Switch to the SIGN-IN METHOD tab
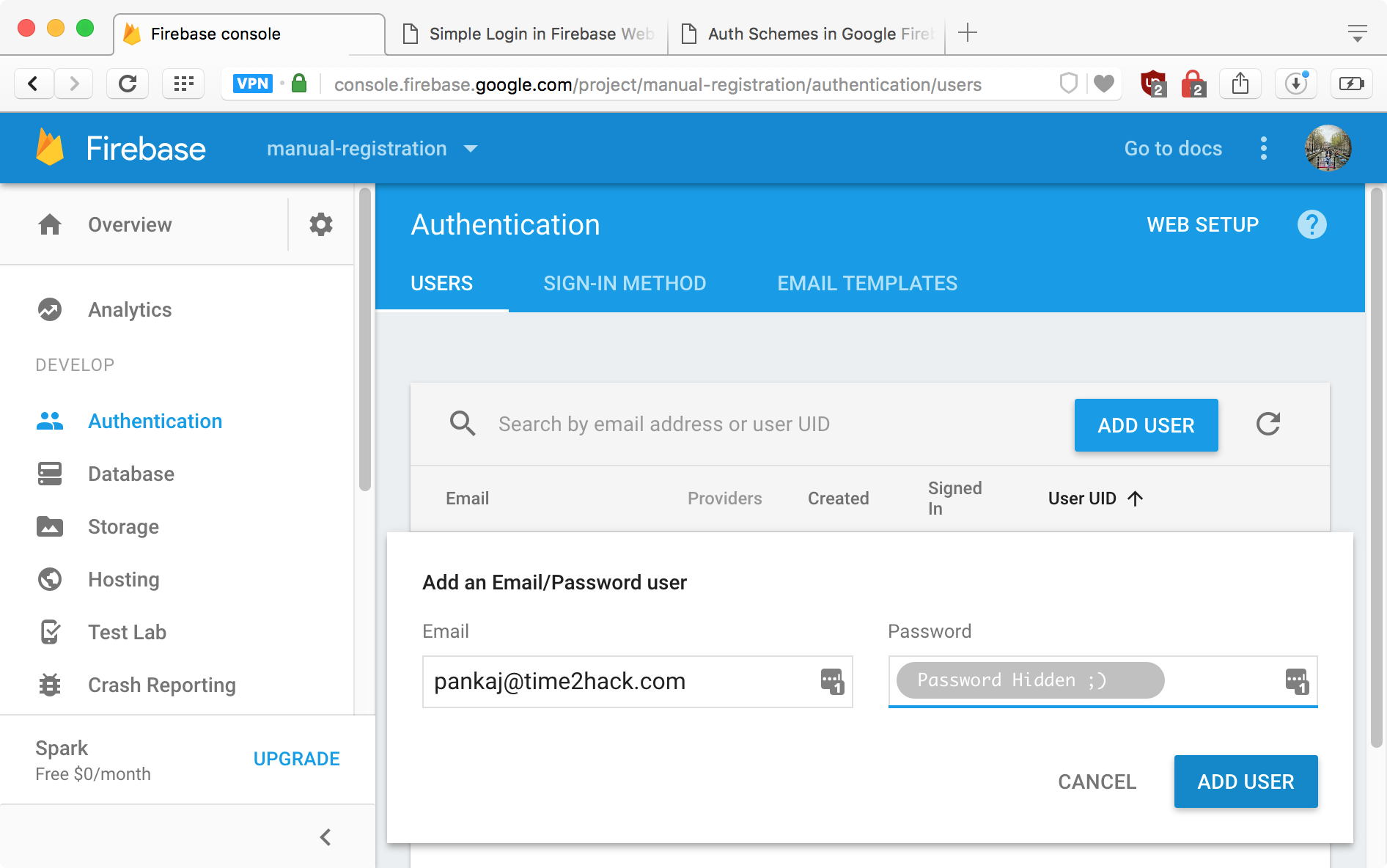1387x868 pixels. (625, 284)
